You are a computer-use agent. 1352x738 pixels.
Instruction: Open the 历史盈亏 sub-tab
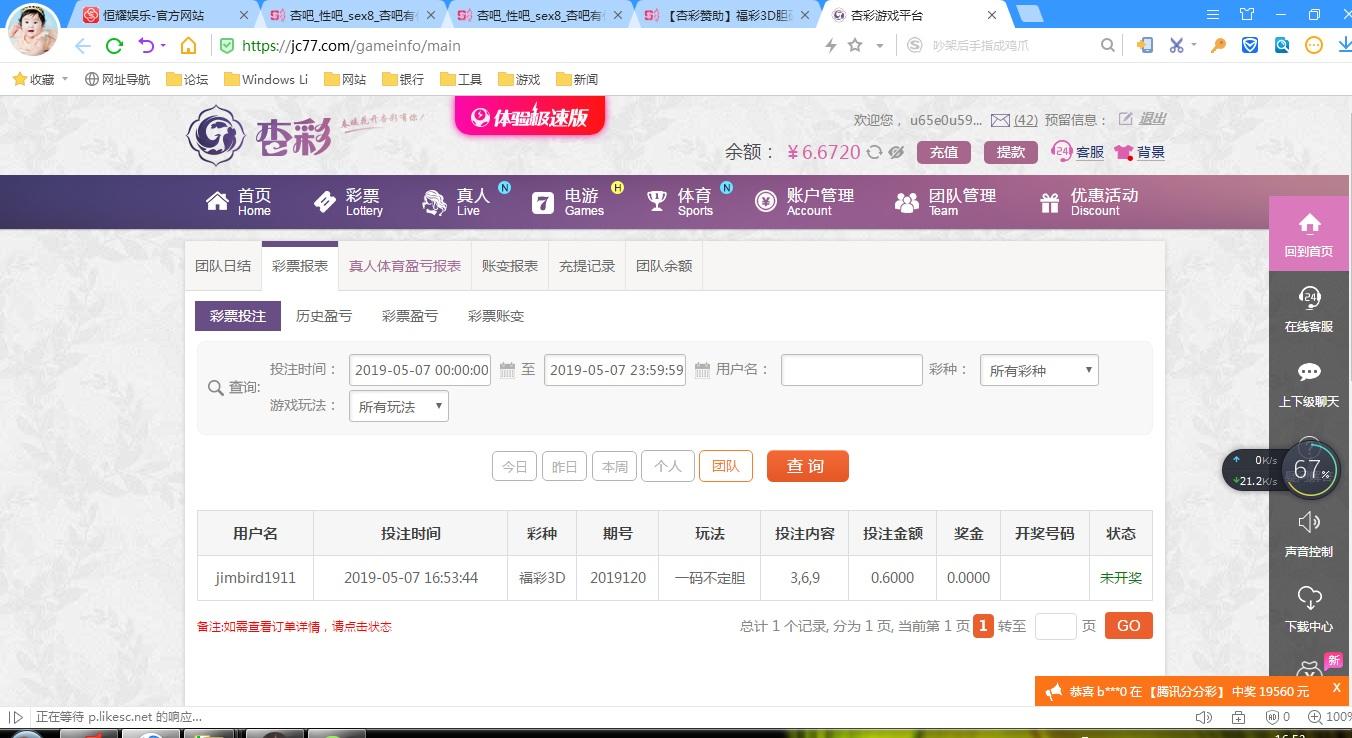click(x=323, y=315)
